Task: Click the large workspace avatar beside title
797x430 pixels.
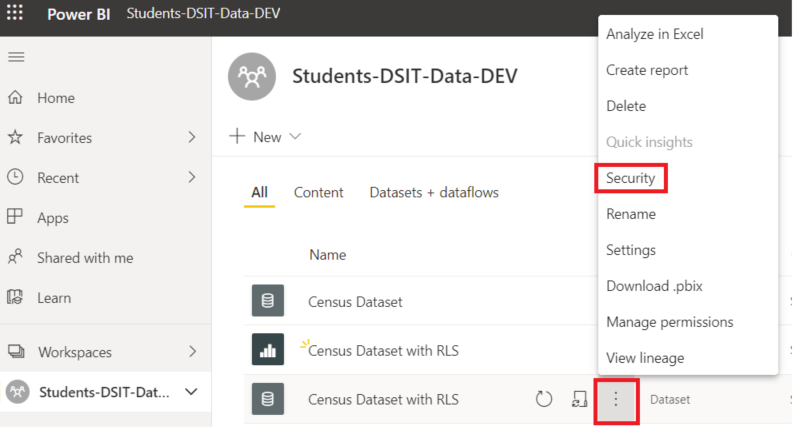Action: 252,77
